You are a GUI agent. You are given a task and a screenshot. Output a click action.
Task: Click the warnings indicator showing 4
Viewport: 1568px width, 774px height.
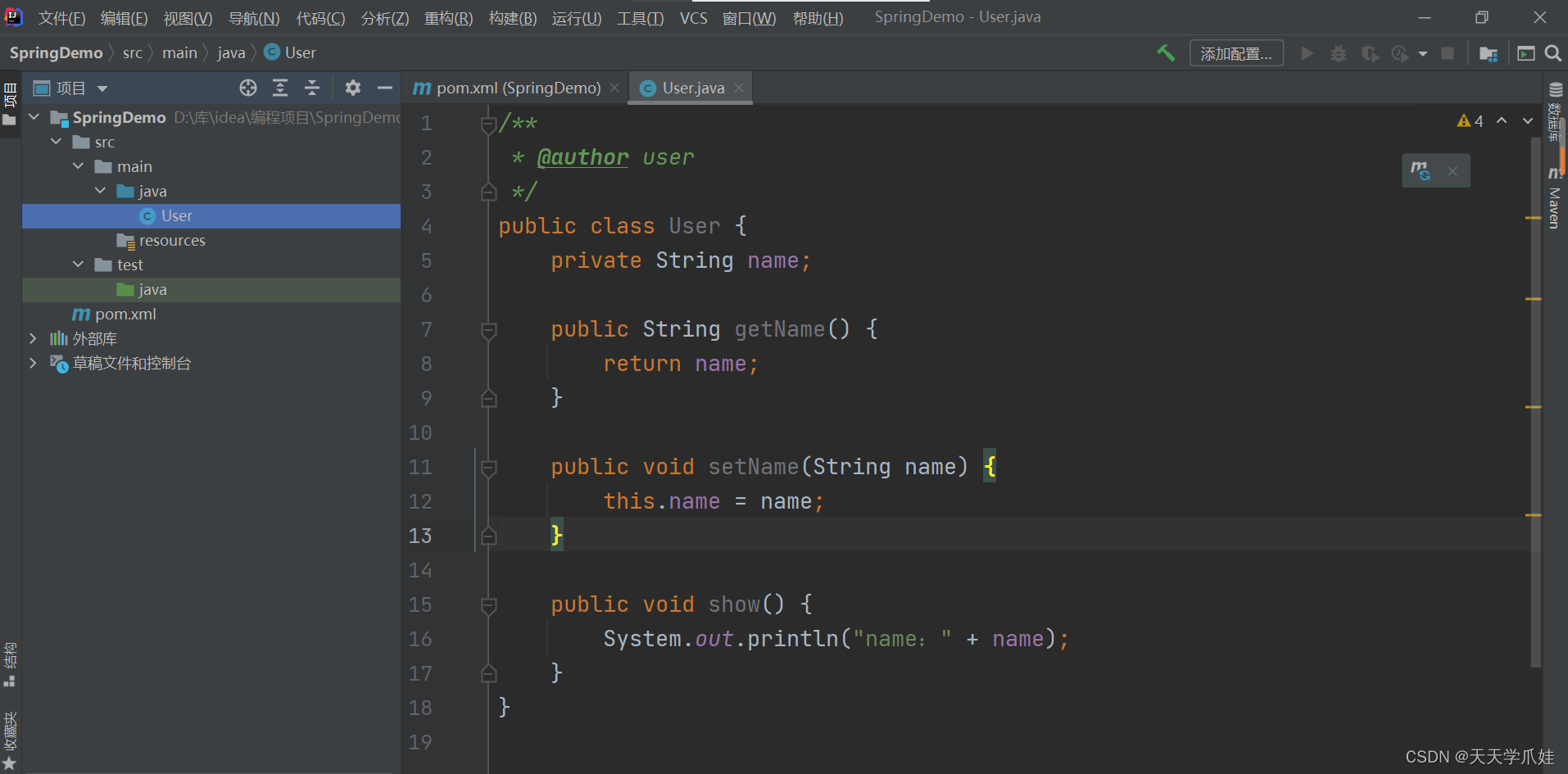(1470, 121)
